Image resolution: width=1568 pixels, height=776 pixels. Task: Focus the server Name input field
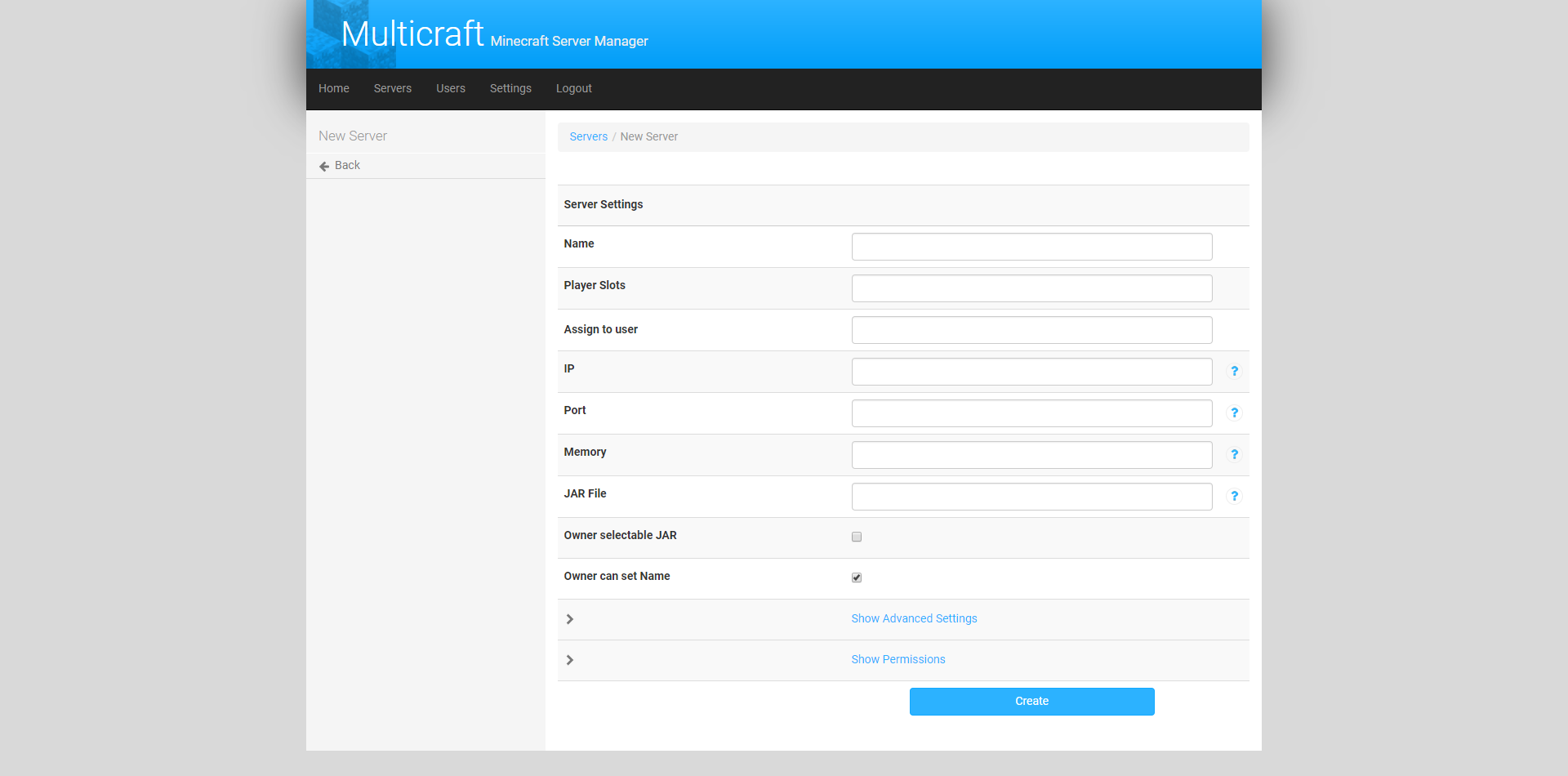point(1031,247)
